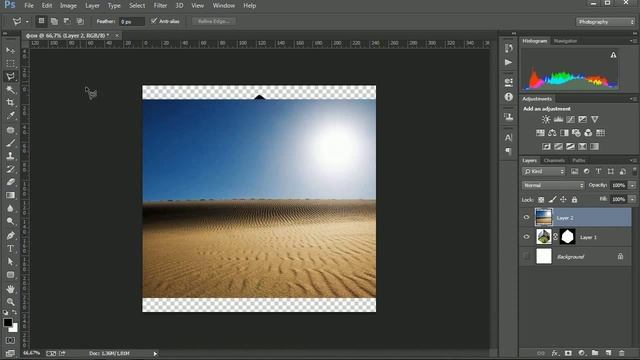Screen dimensions: 640x360
Task: Click the foreground black color swatch
Action: click(7, 322)
